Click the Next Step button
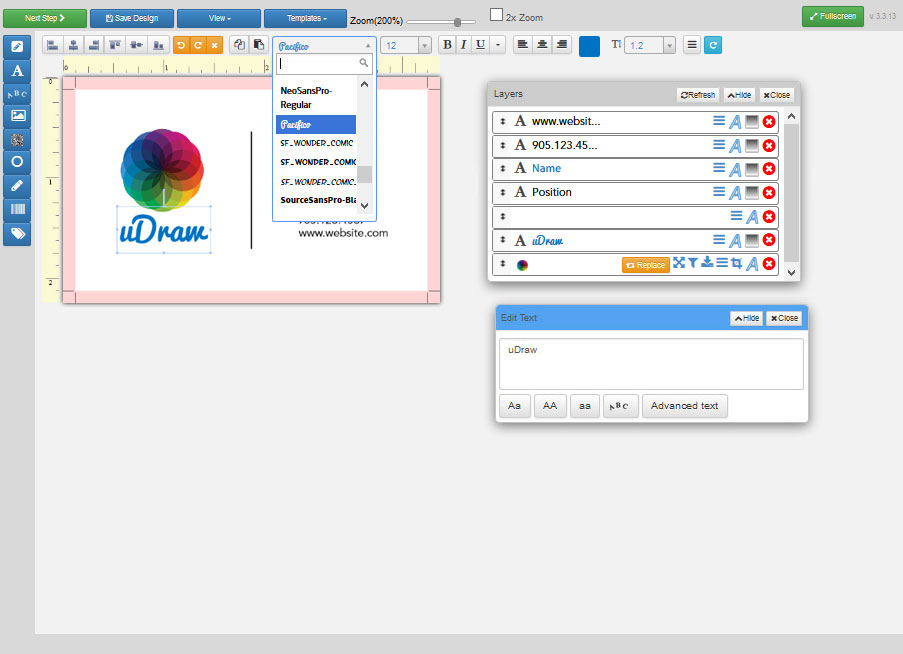 point(45,18)
